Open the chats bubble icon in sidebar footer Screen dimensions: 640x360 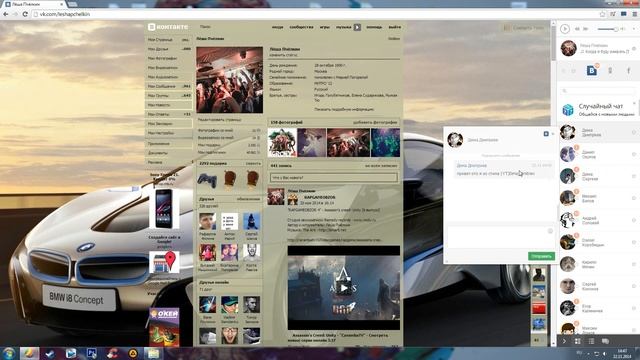[x=605, y=341]
